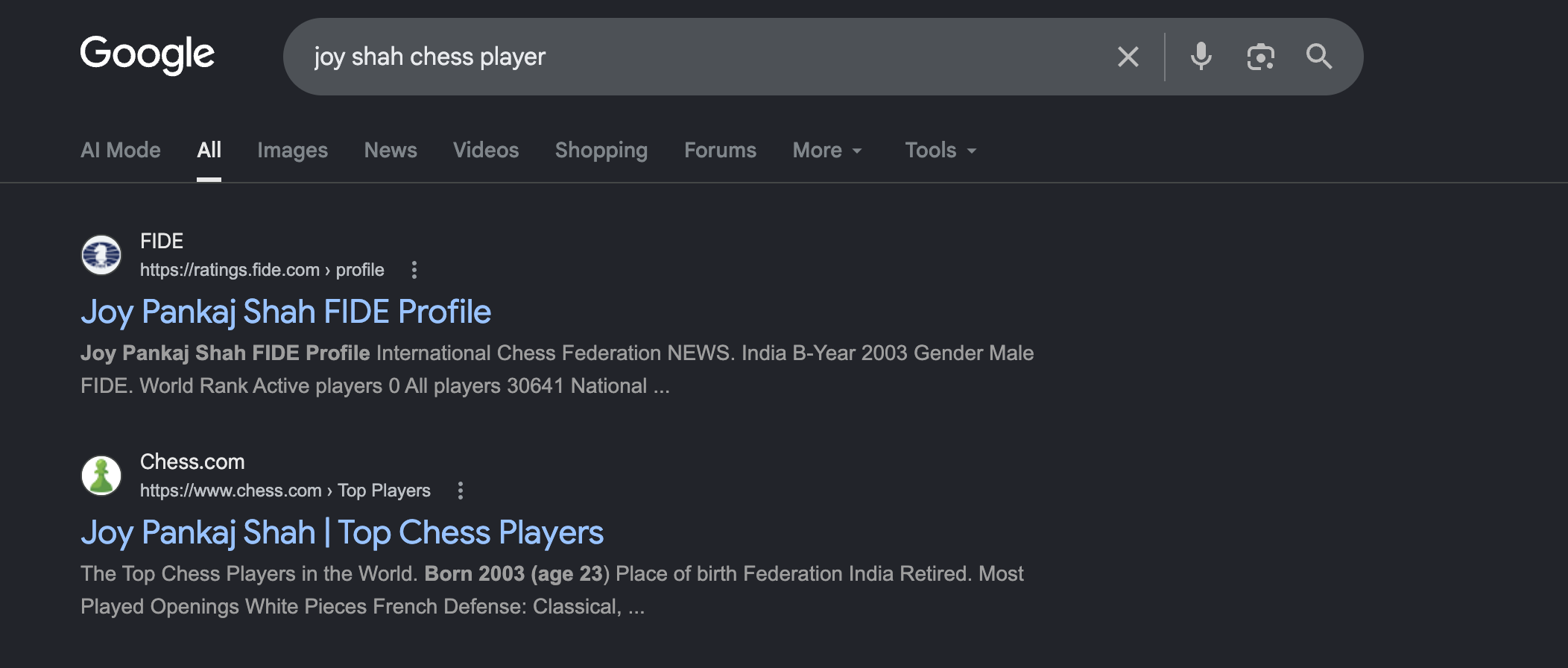This screenshot has height=668, width=1568.
Task: Switch to the Images tab
Action: click(x=293, y=151)
